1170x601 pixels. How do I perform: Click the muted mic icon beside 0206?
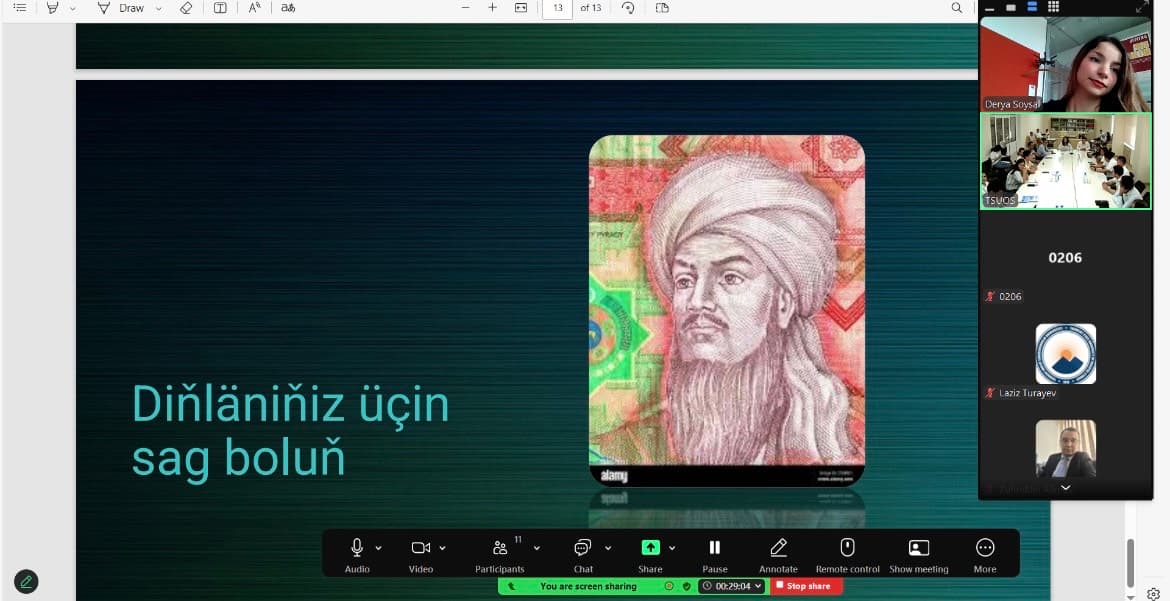pyautogui.click(x=990, y=296)
